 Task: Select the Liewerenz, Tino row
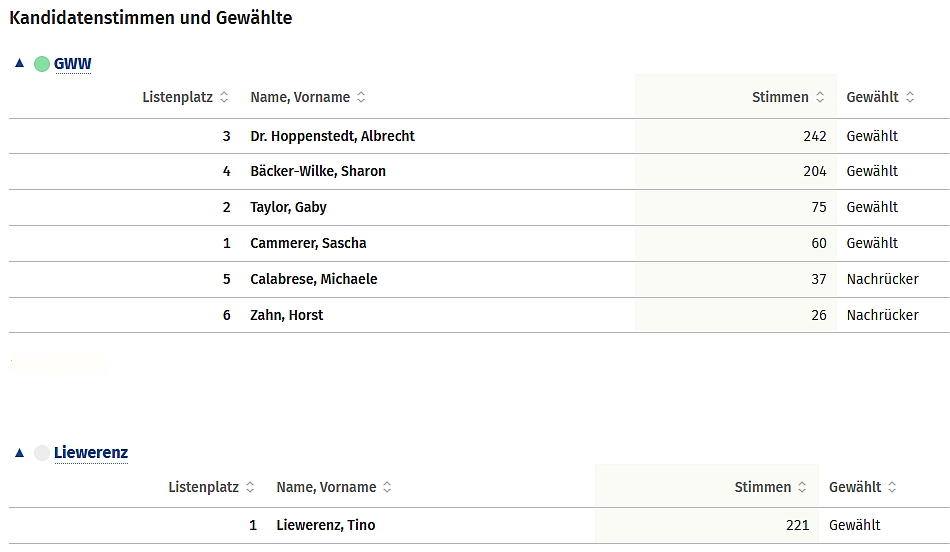click(x=326, y=525)
